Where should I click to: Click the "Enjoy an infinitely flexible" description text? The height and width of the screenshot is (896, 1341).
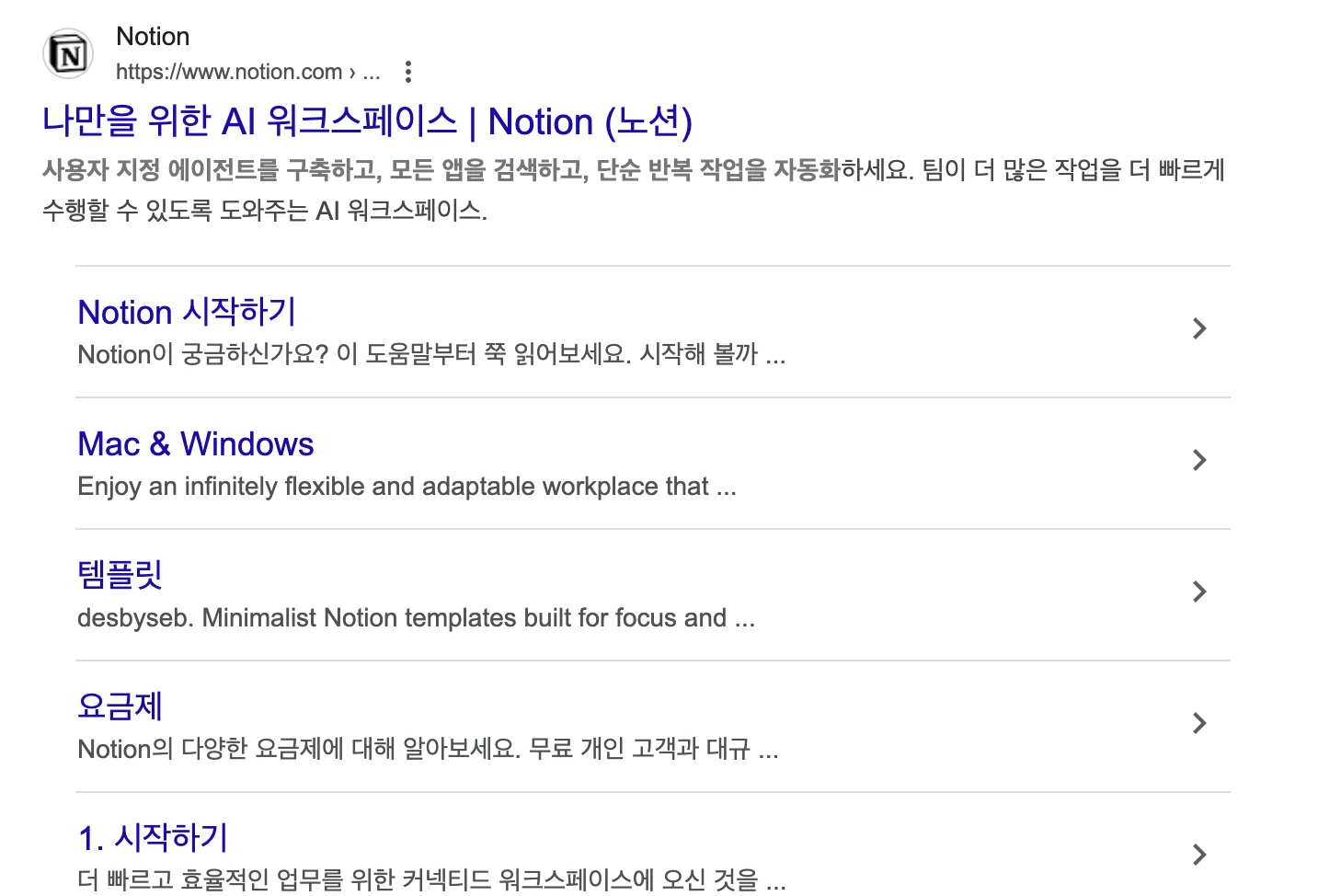point(406,486)
